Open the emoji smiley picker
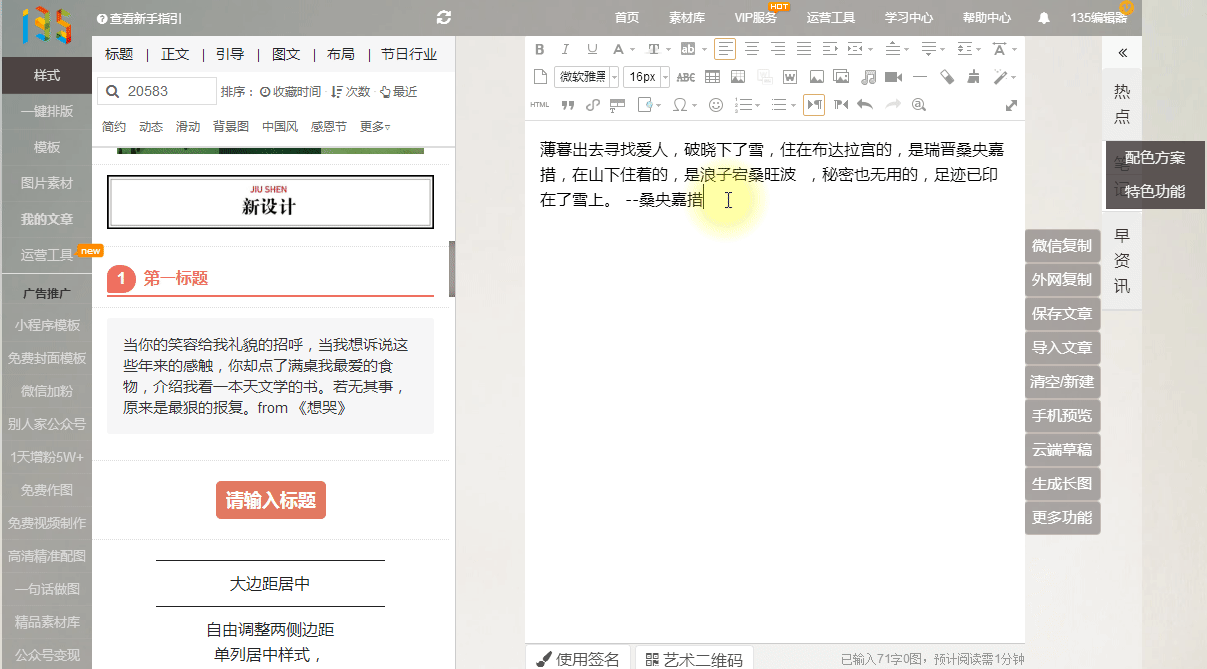 tap(715, 104)
